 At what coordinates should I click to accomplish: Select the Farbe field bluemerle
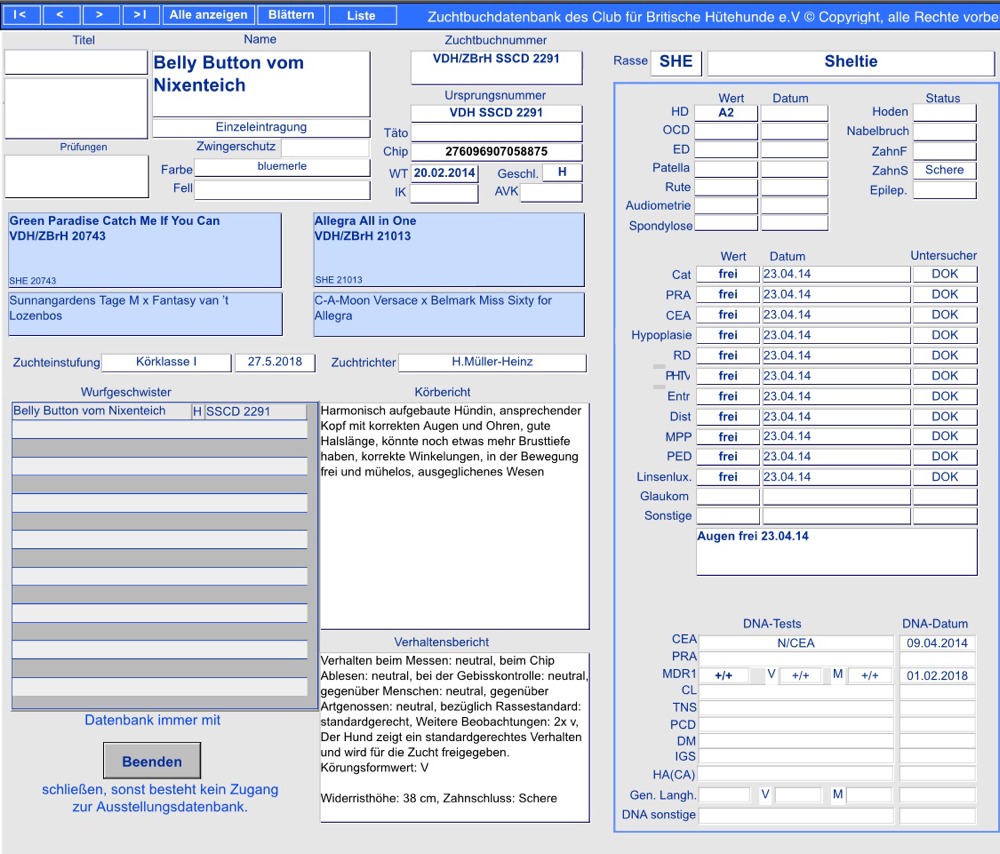[x=282, y=167]
